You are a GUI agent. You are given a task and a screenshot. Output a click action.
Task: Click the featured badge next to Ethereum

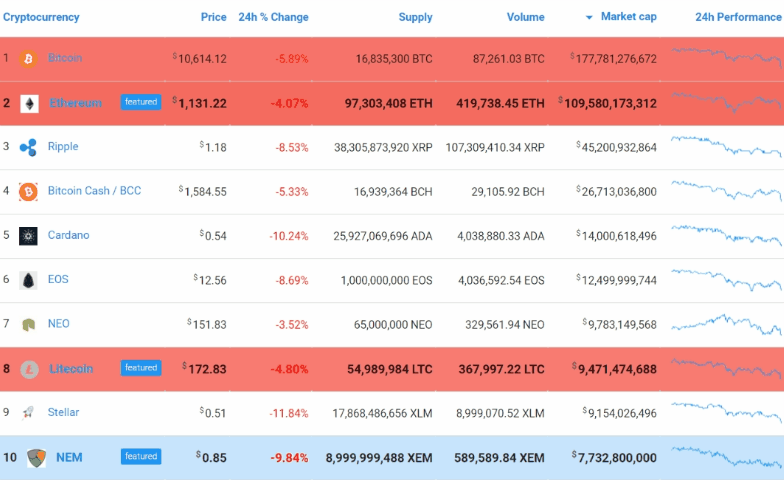[141, 102]
